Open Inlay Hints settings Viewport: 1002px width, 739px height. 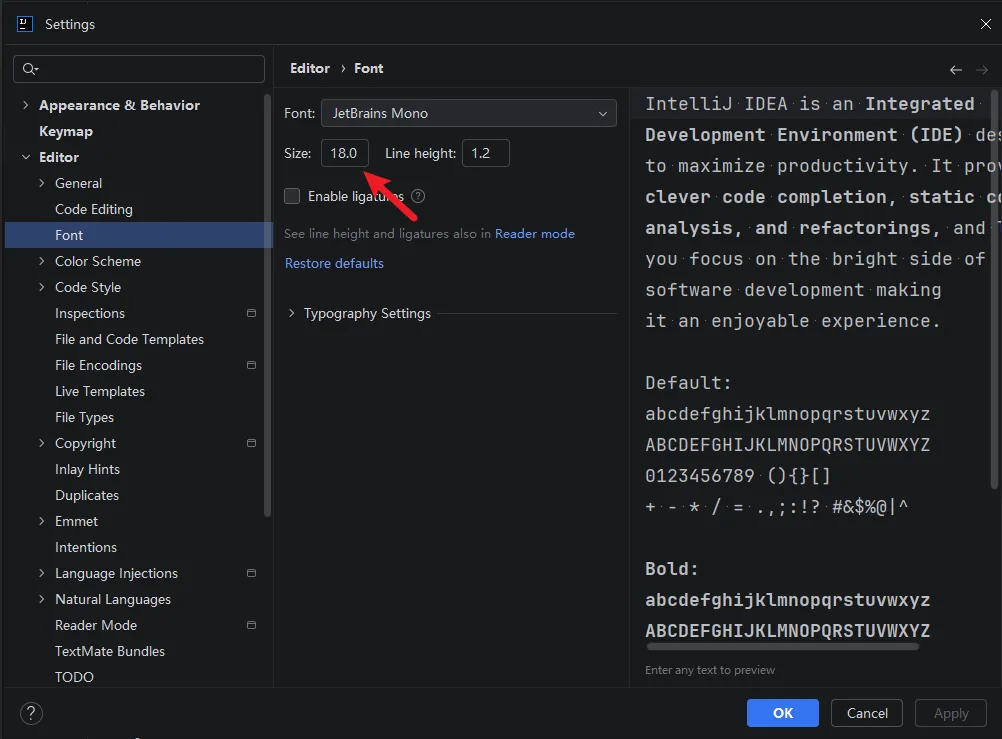(88, 469)
